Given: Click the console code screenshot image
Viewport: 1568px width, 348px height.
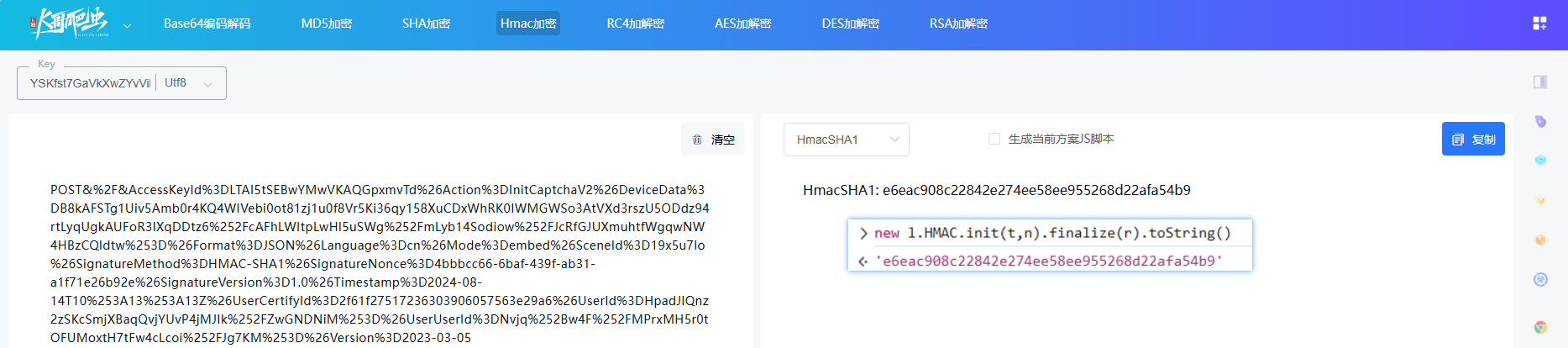Looking at the screenshot, I should tap(1050, 245).
